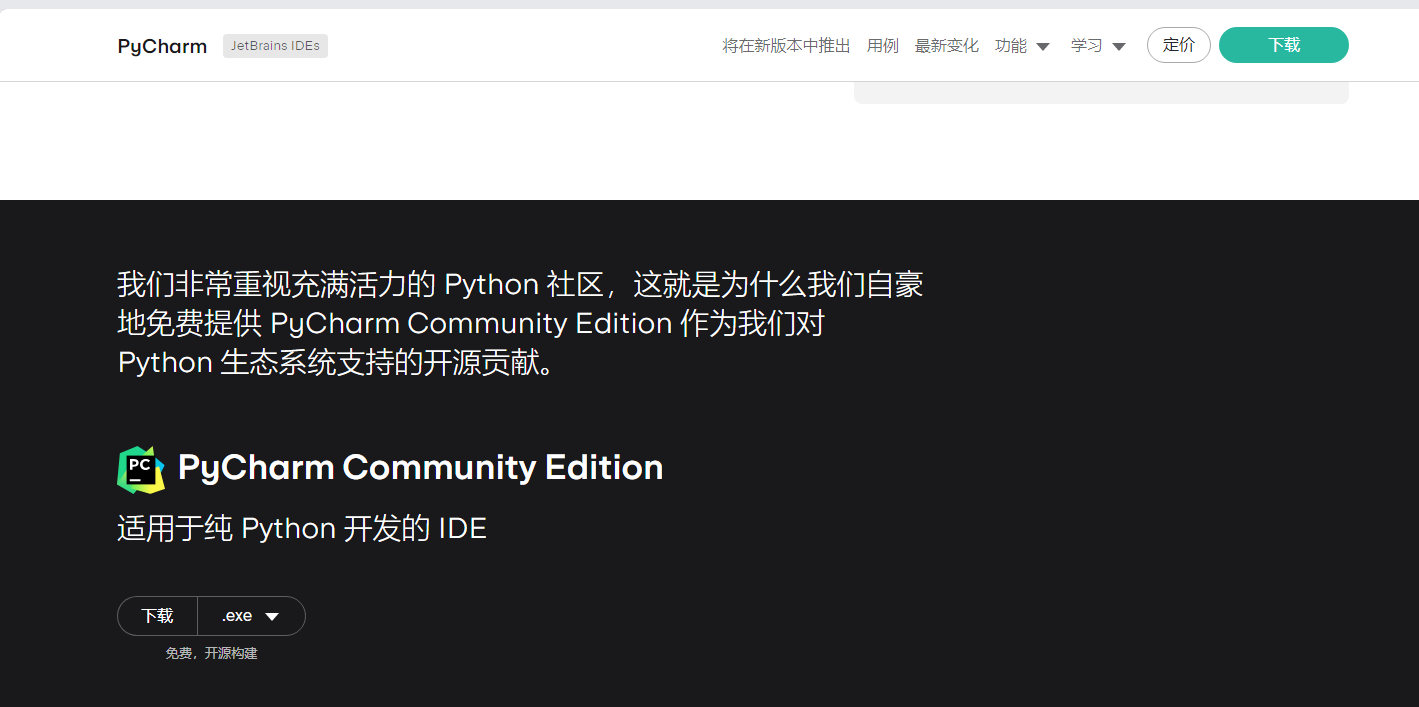Open the PyCharm home link in header
The width and height of the screenshot is (1419, 707).
coord(162,46)
